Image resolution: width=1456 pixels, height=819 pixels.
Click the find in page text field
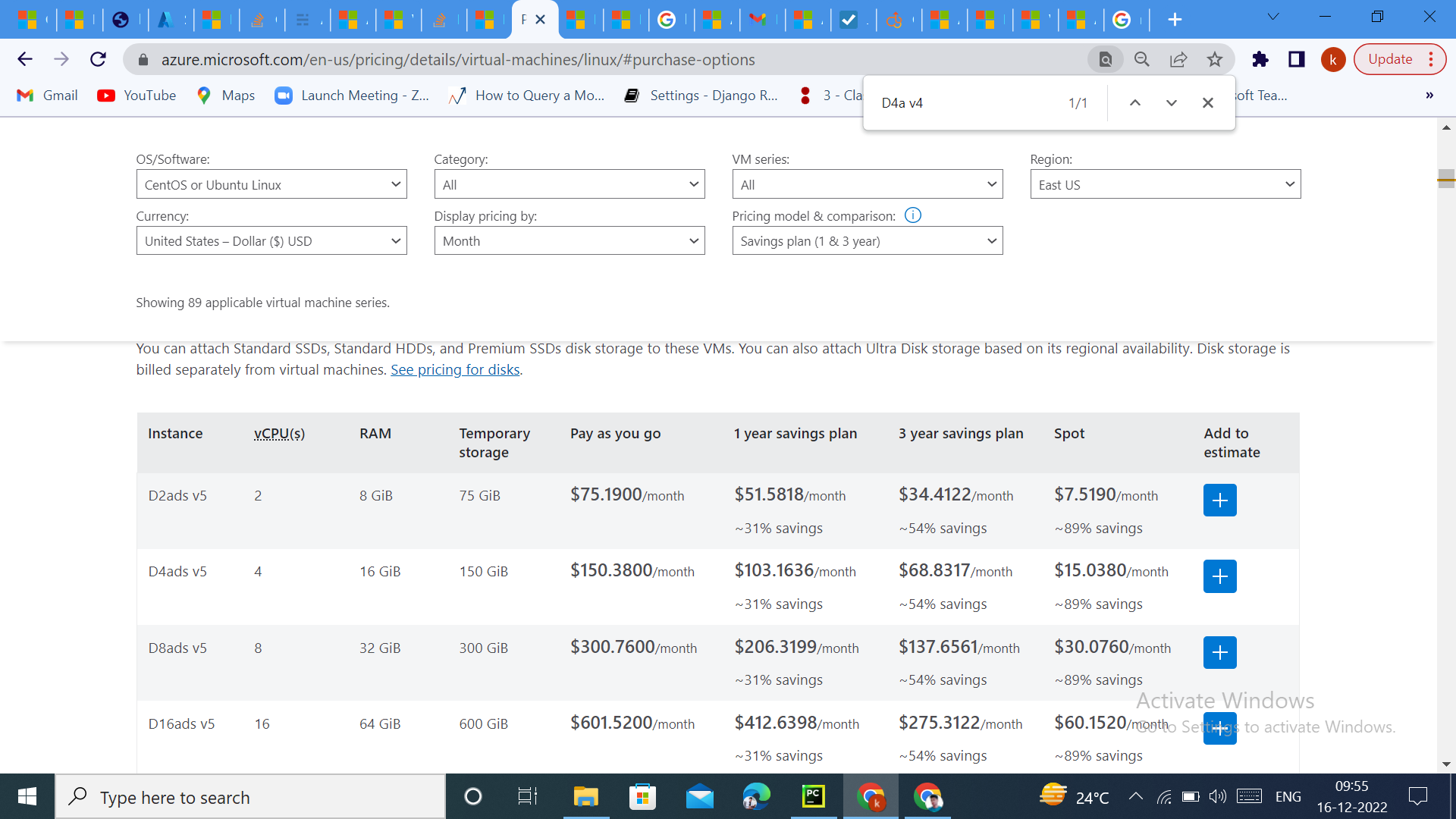[x=963, y=103]
